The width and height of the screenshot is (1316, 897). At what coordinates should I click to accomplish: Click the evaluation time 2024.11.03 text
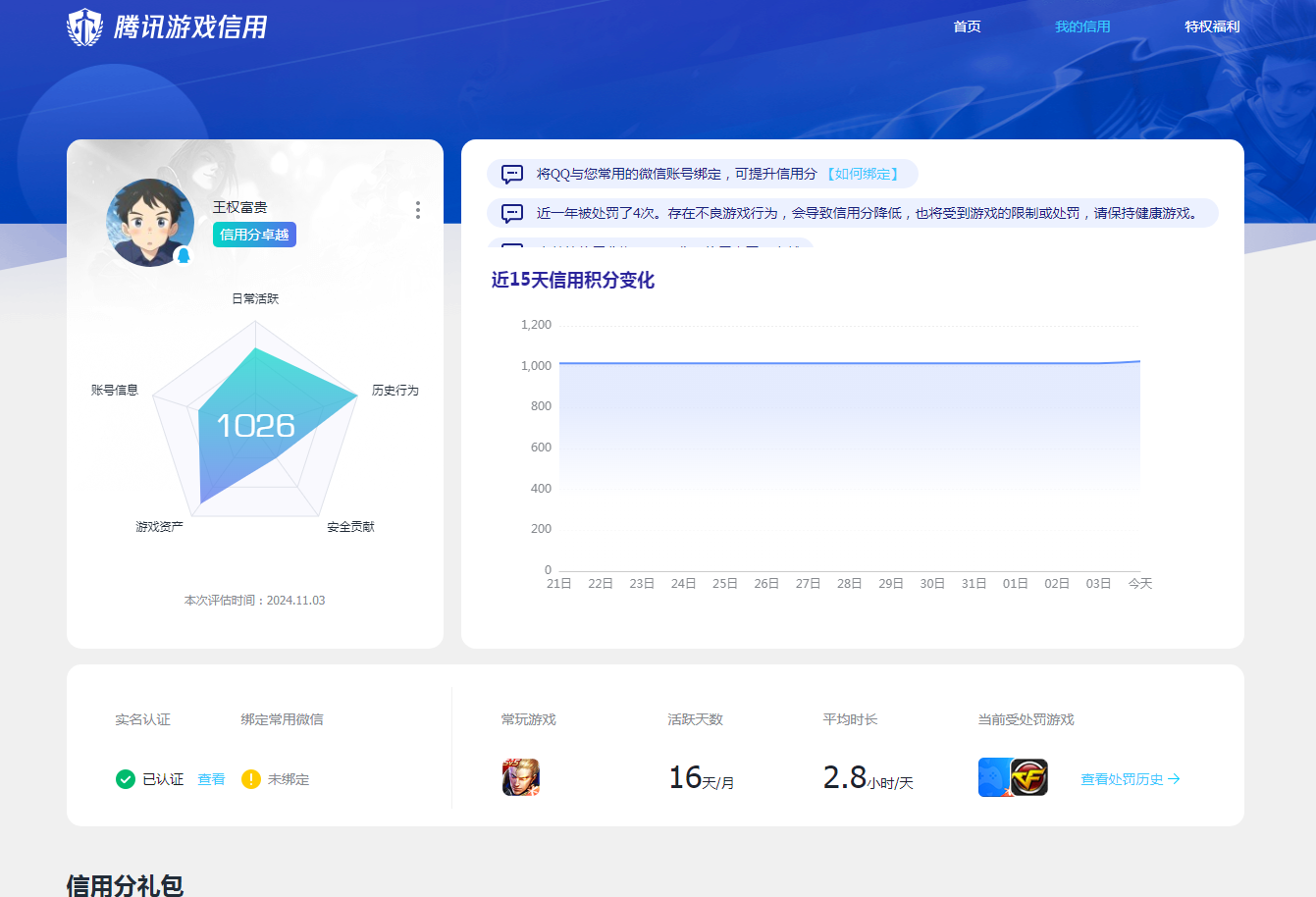click(x=255, y=601)
